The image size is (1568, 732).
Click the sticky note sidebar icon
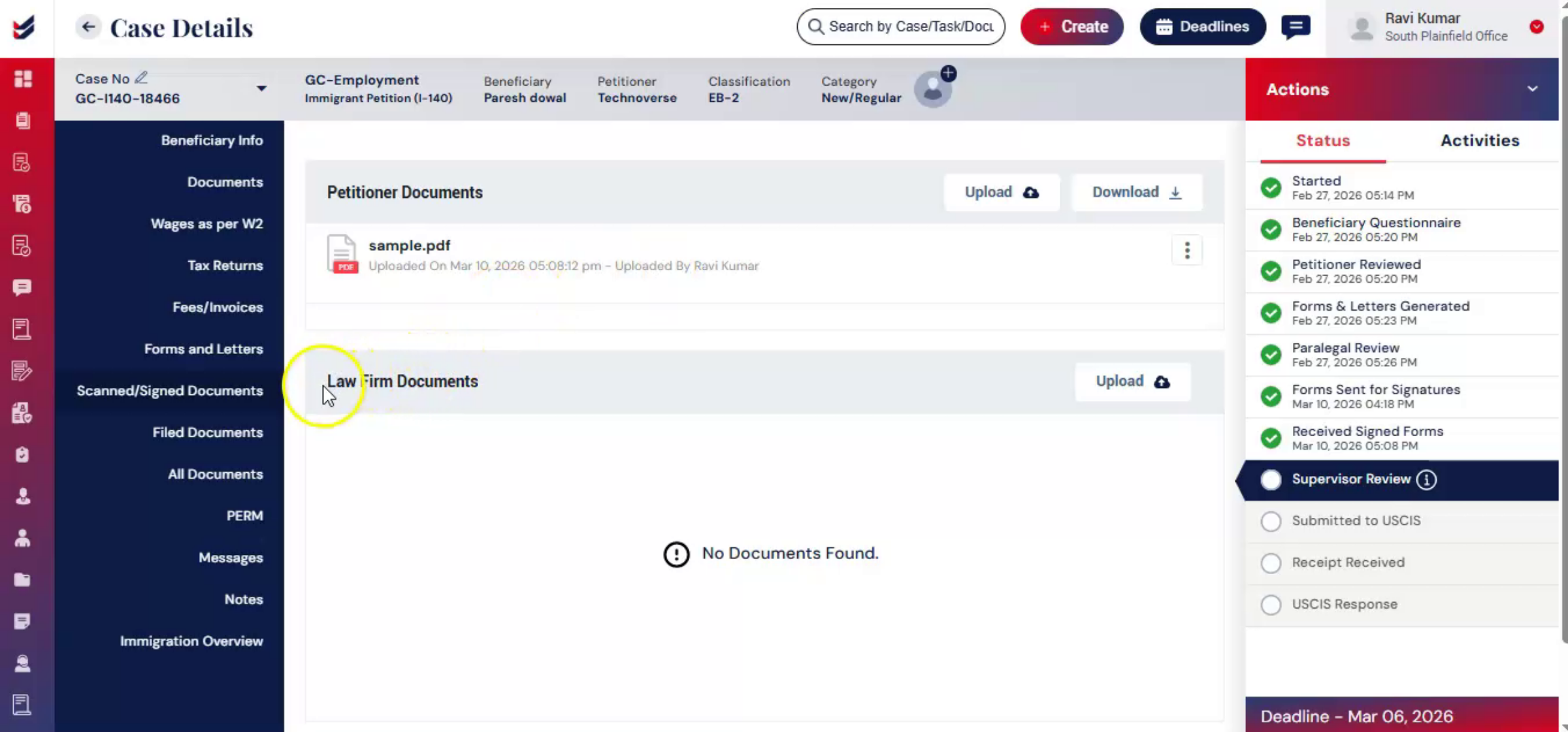pyautogui.click(x=23, y=622)
